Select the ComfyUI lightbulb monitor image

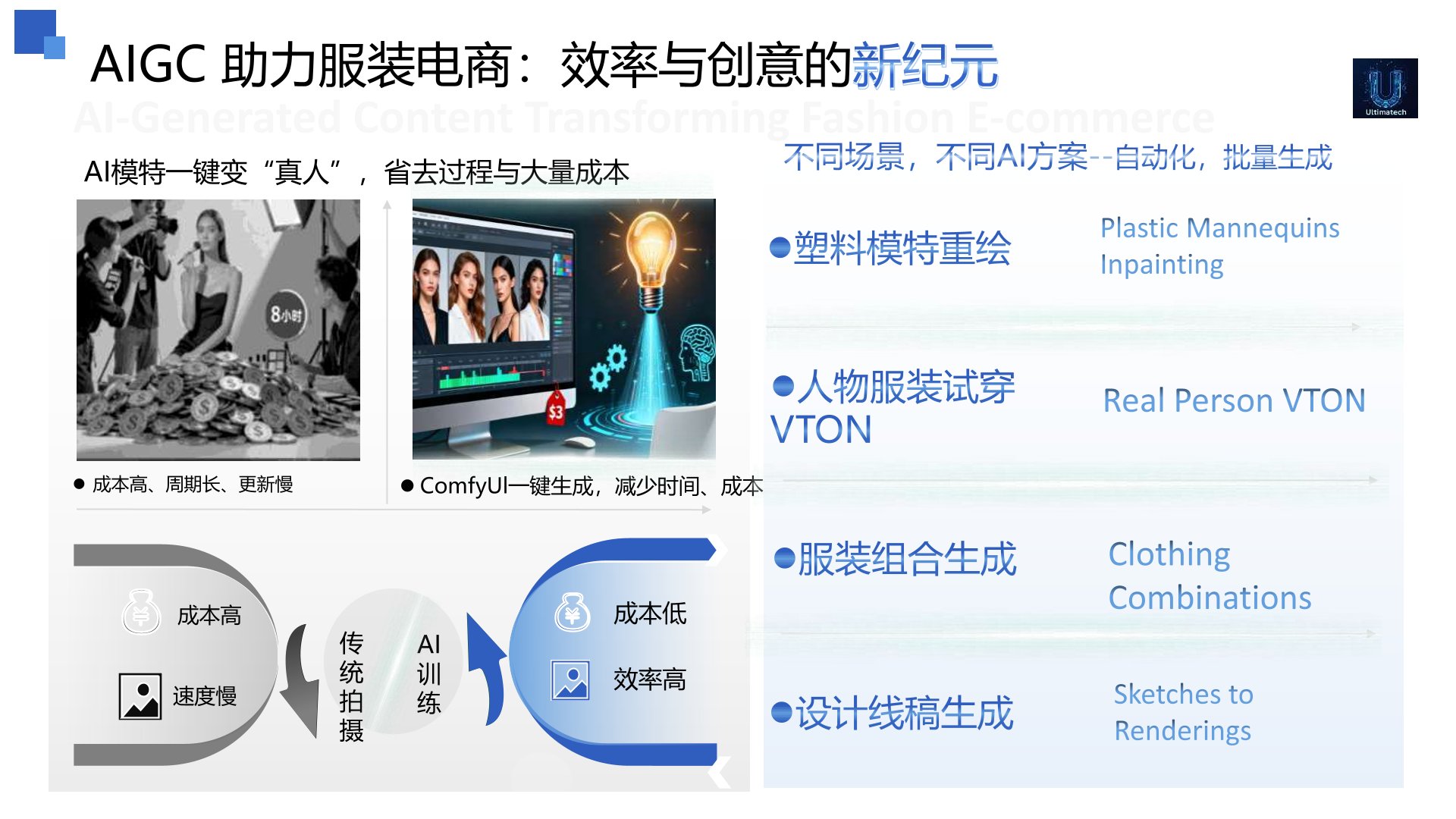563,329
